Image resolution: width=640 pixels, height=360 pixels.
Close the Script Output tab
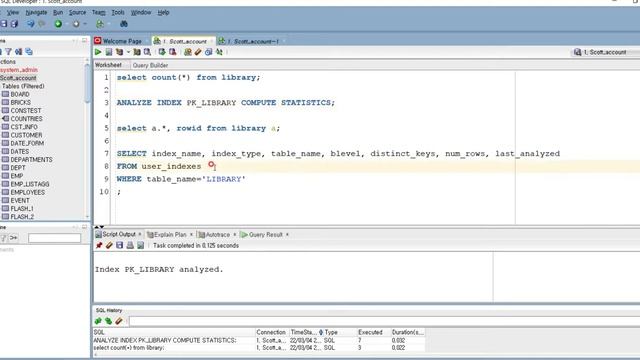click(x=140, y=234)
